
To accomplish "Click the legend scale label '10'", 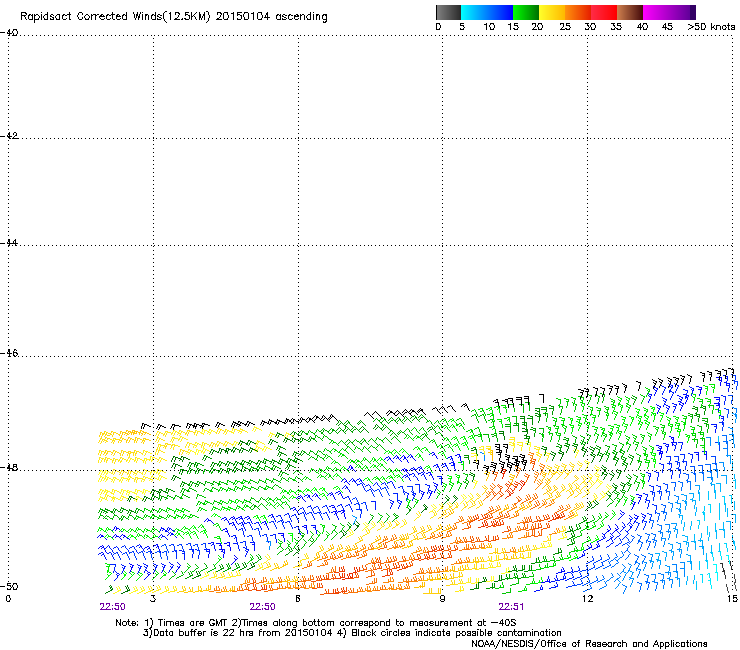I will point(489,27).
